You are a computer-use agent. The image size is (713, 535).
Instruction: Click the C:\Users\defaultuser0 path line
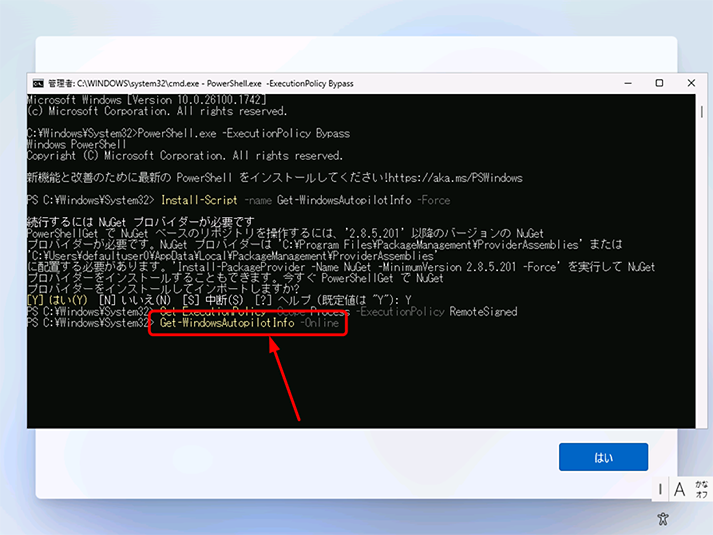coord(232,256)
